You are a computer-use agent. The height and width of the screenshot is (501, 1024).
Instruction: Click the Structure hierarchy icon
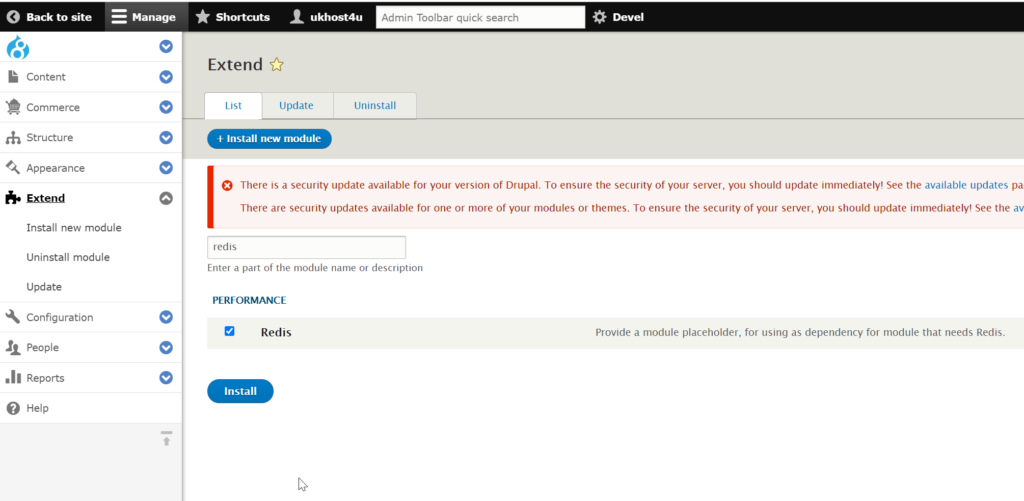pos(13,137)
